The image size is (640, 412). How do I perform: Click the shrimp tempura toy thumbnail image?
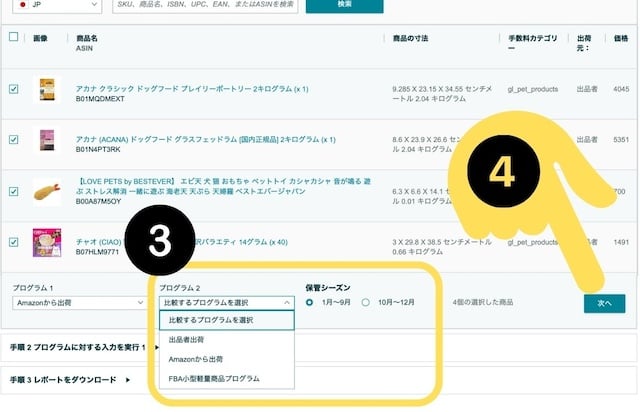(x=46, y=191)
